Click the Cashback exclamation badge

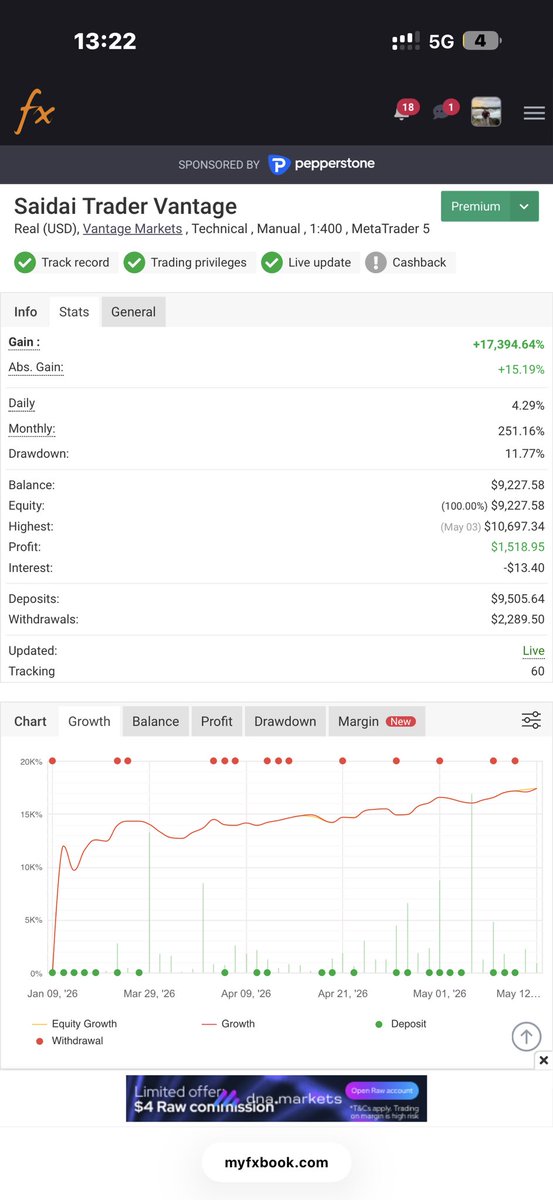pos(408,262)
